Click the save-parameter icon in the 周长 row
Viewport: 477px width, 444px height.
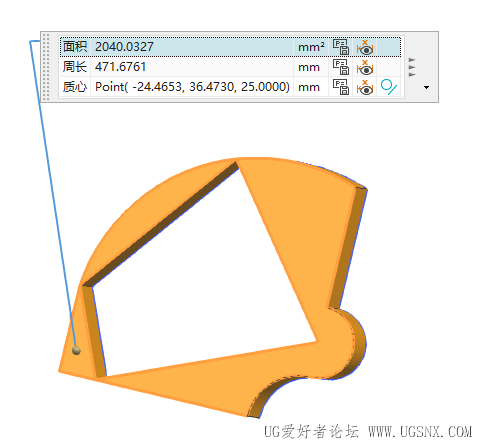pos(341,67)
